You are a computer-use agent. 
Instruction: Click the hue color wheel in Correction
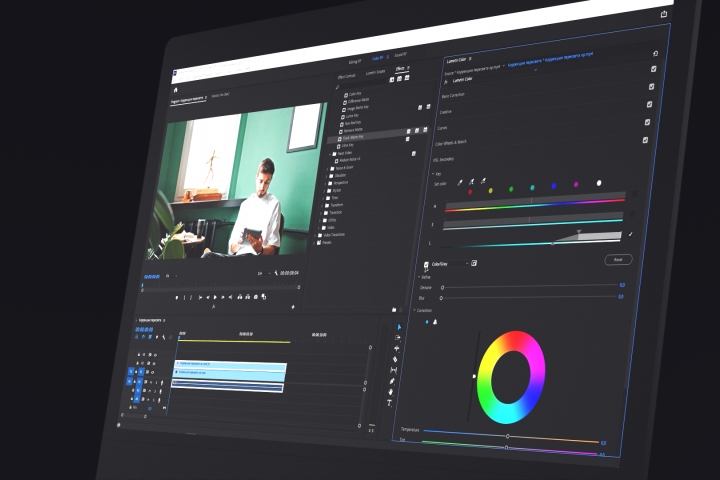click(511, 377)
